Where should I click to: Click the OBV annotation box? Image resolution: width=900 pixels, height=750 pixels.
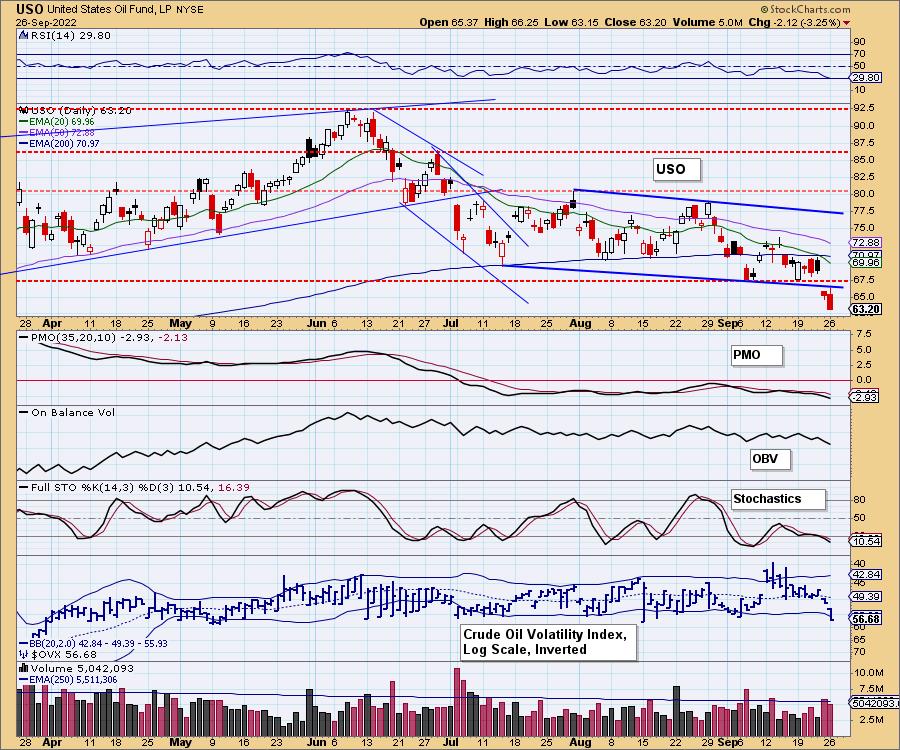click(770, 459)
